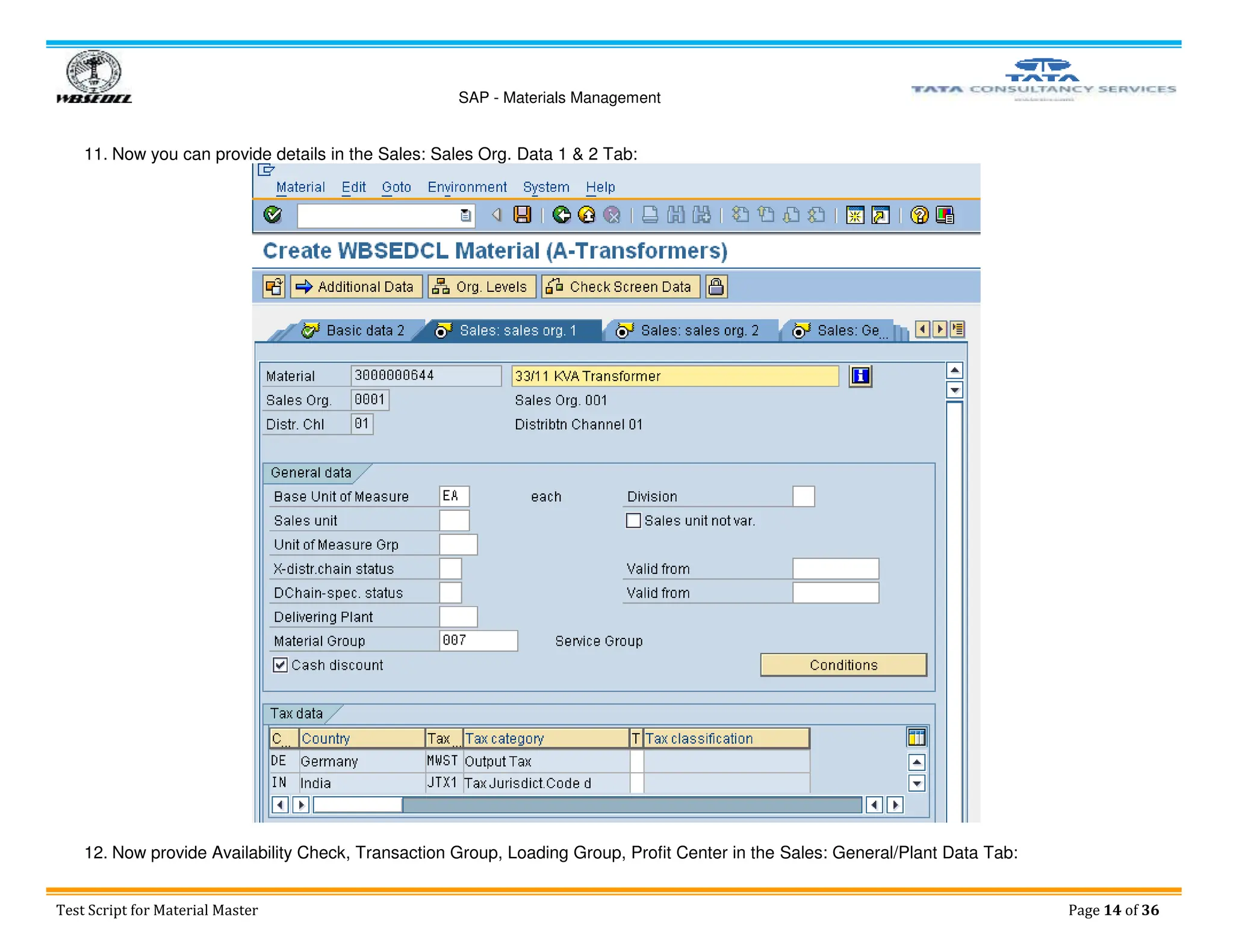Click the Conditions button
The width and height of the screenshot is (1233, 952).
point(843,665)
